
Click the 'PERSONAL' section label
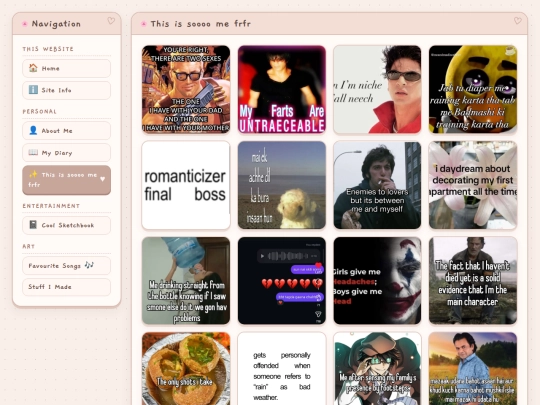(39, 112)
